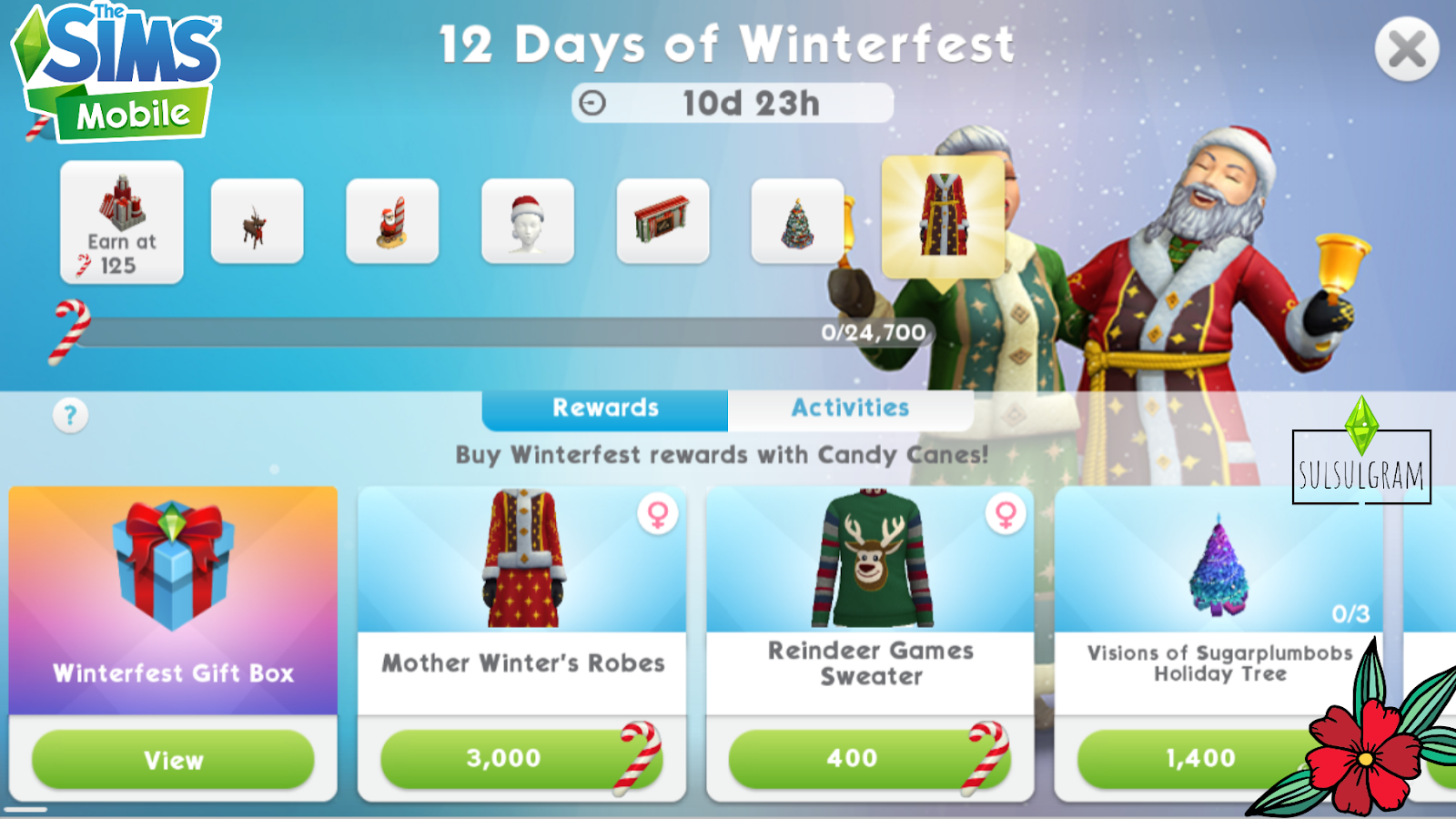Open the Reindeer Games Sweater item image
The width and height of the screenshot is (1456, 819).
[x=871, y=559]
